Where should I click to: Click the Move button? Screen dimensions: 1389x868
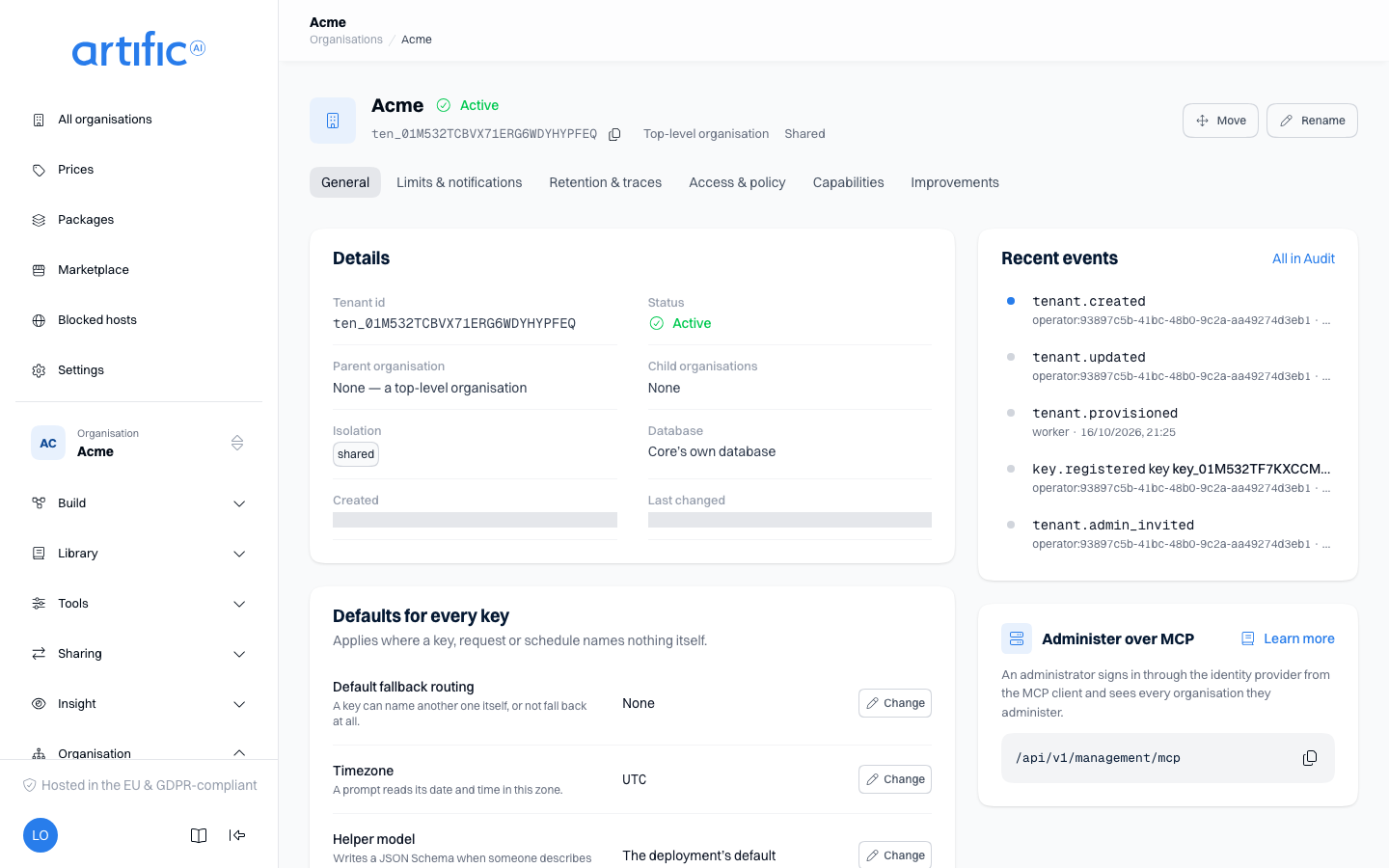(x=1221, y=121)
